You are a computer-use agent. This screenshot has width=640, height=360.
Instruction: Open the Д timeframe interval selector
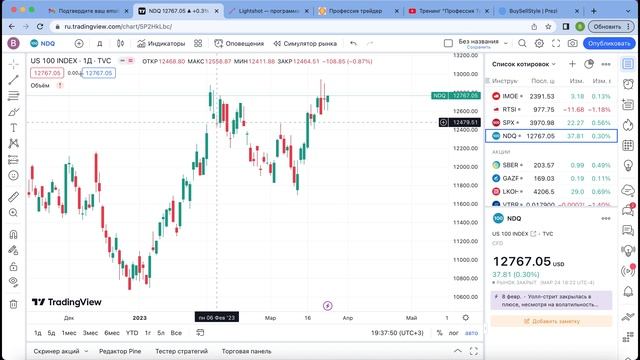[100, 43]
